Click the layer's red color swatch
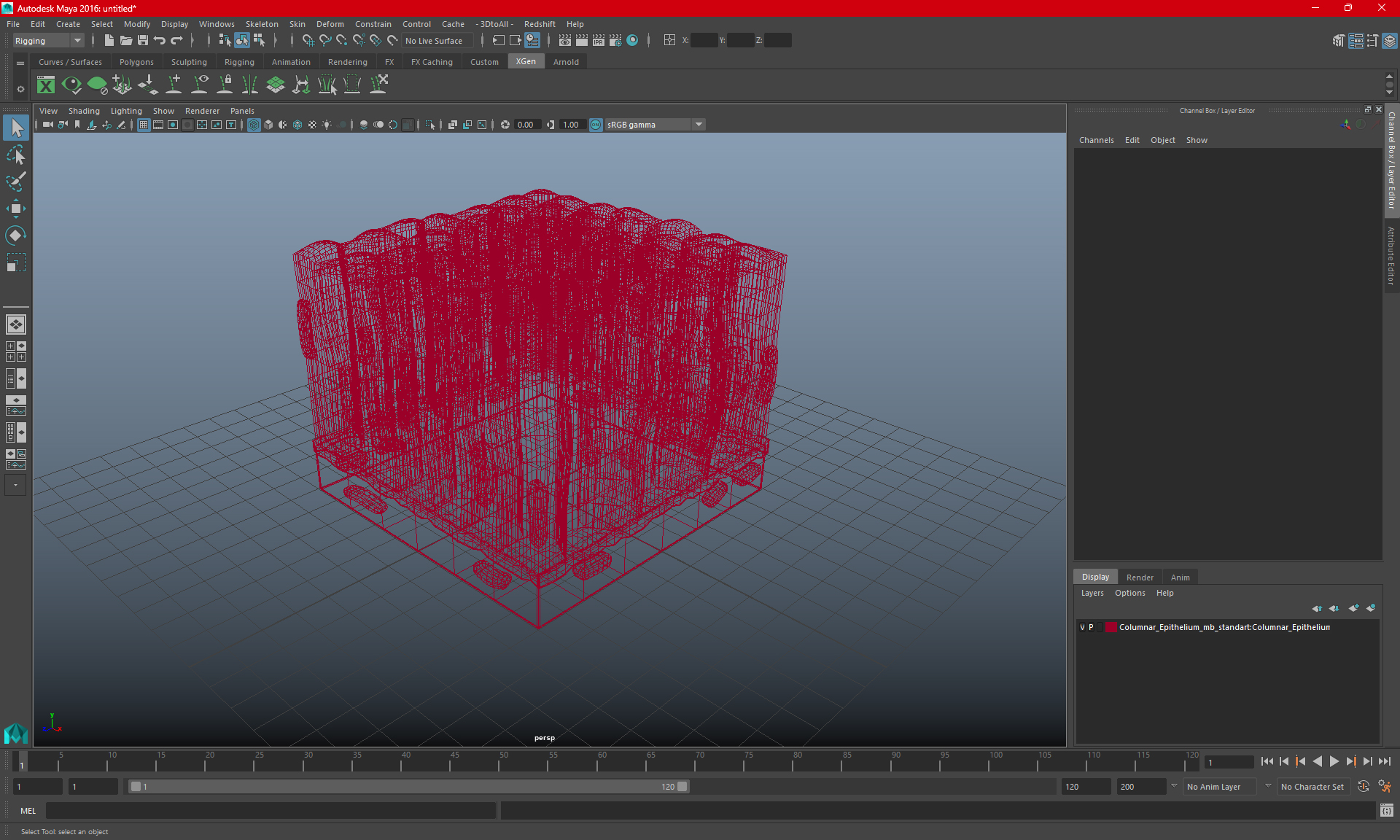The height and width of the screenshot is (840, 1400). coord(1111,627)
